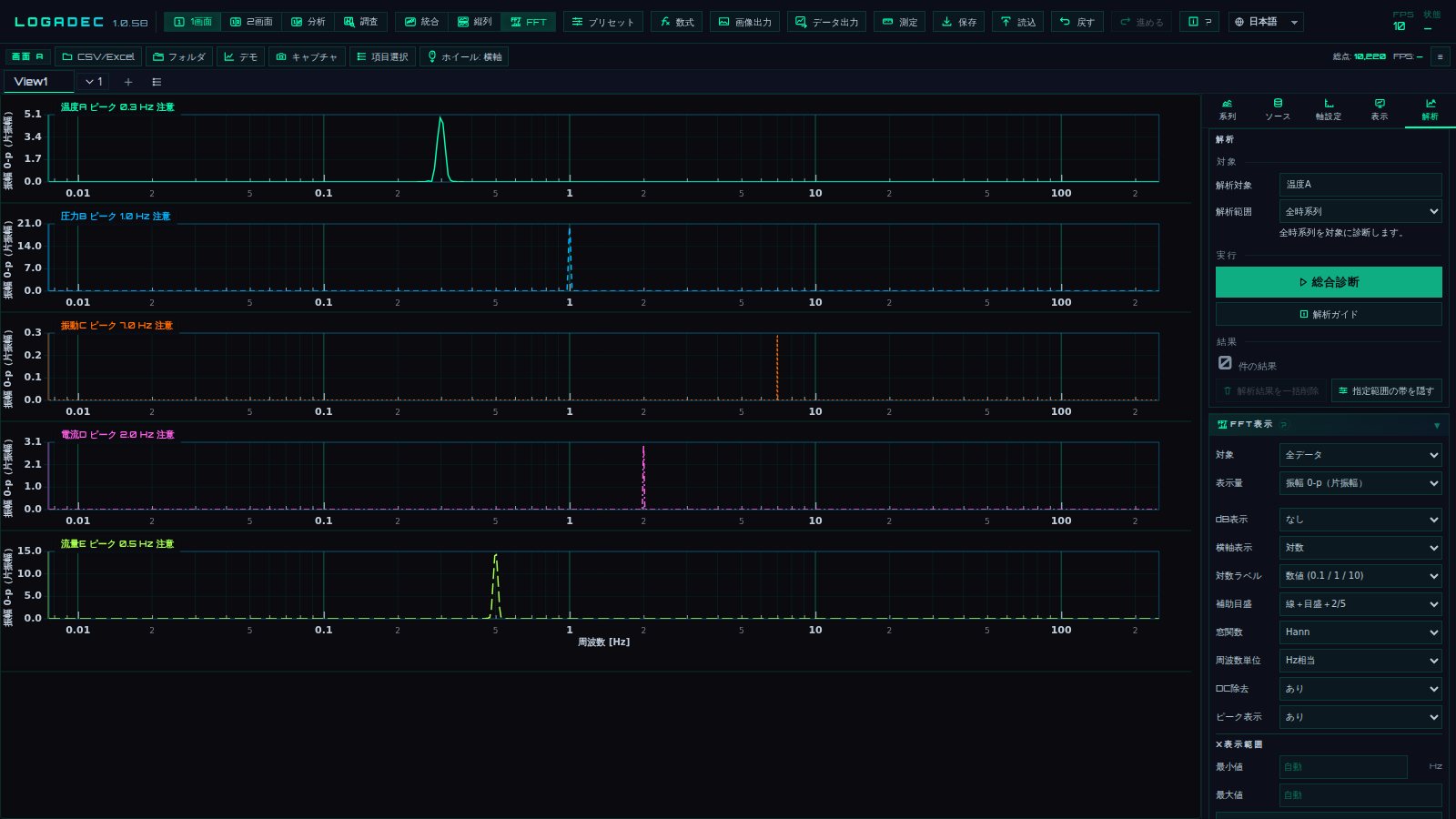Viewport: 1456px width, 819px height.
Task: Click the フォルダ folder button
Action: (179, 56)
